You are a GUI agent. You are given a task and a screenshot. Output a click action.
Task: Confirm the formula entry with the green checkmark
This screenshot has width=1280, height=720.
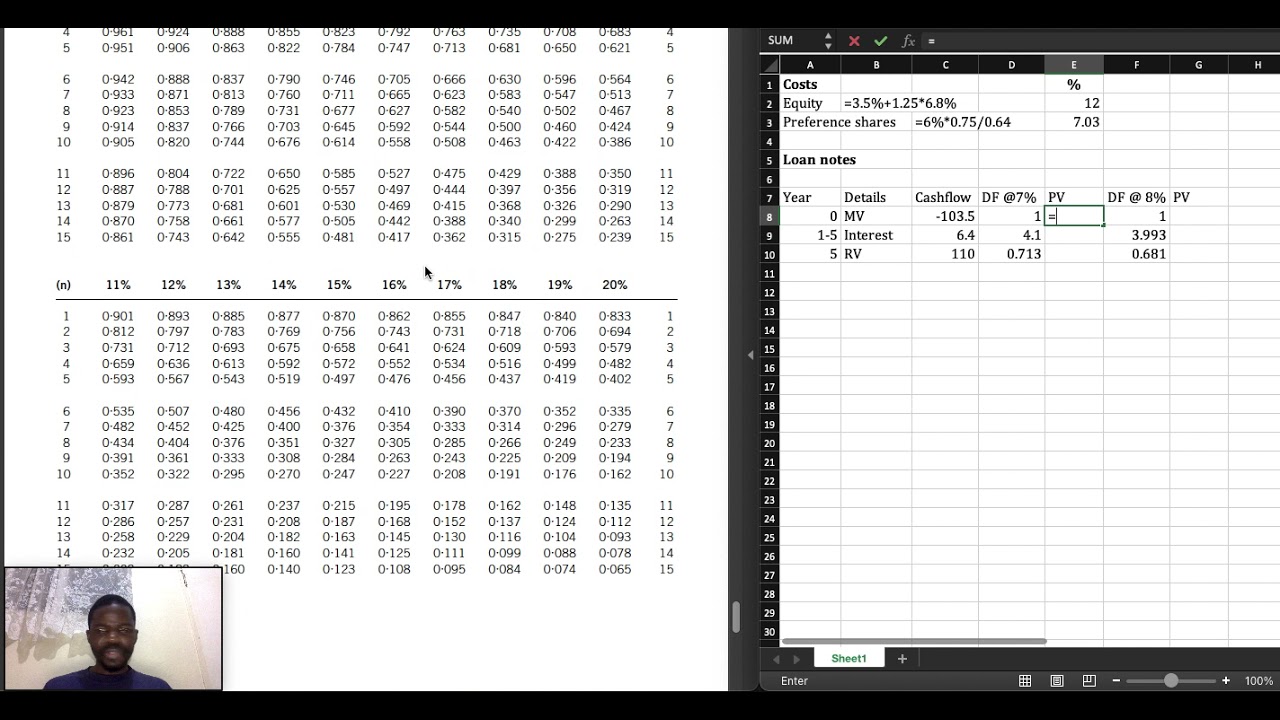pos(880,41)
